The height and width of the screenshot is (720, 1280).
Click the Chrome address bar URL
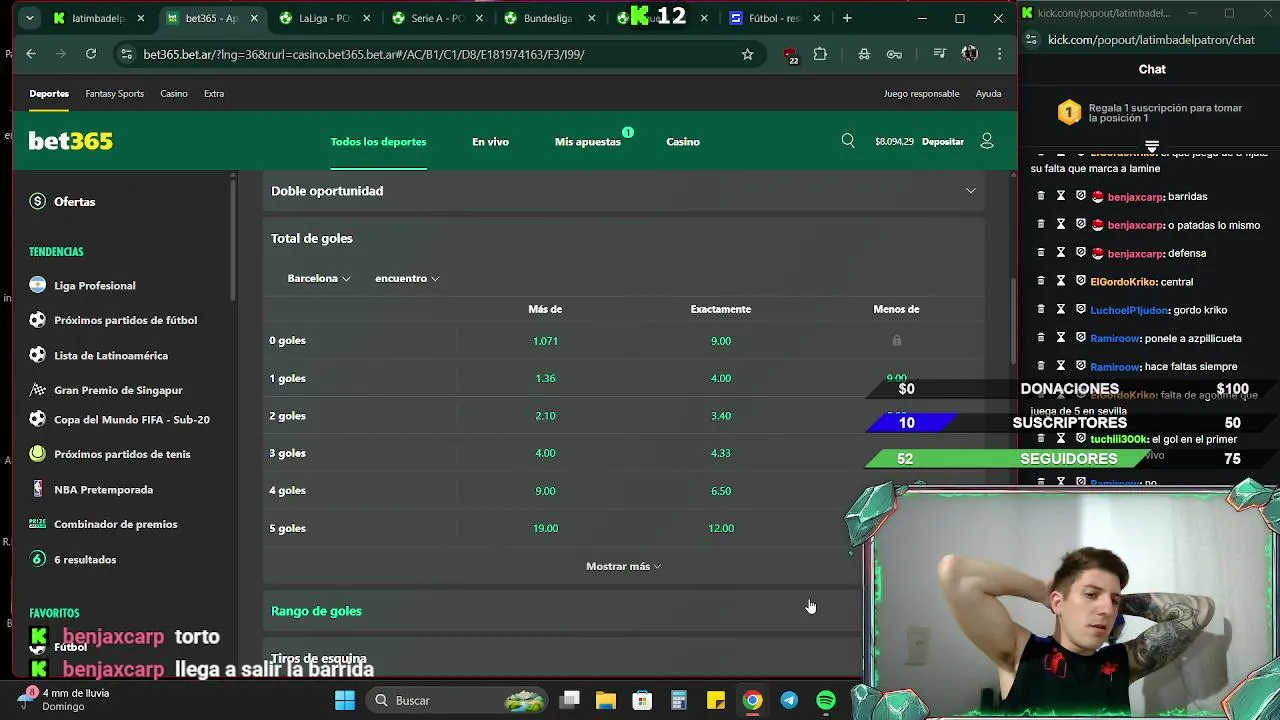pos(364,54)
